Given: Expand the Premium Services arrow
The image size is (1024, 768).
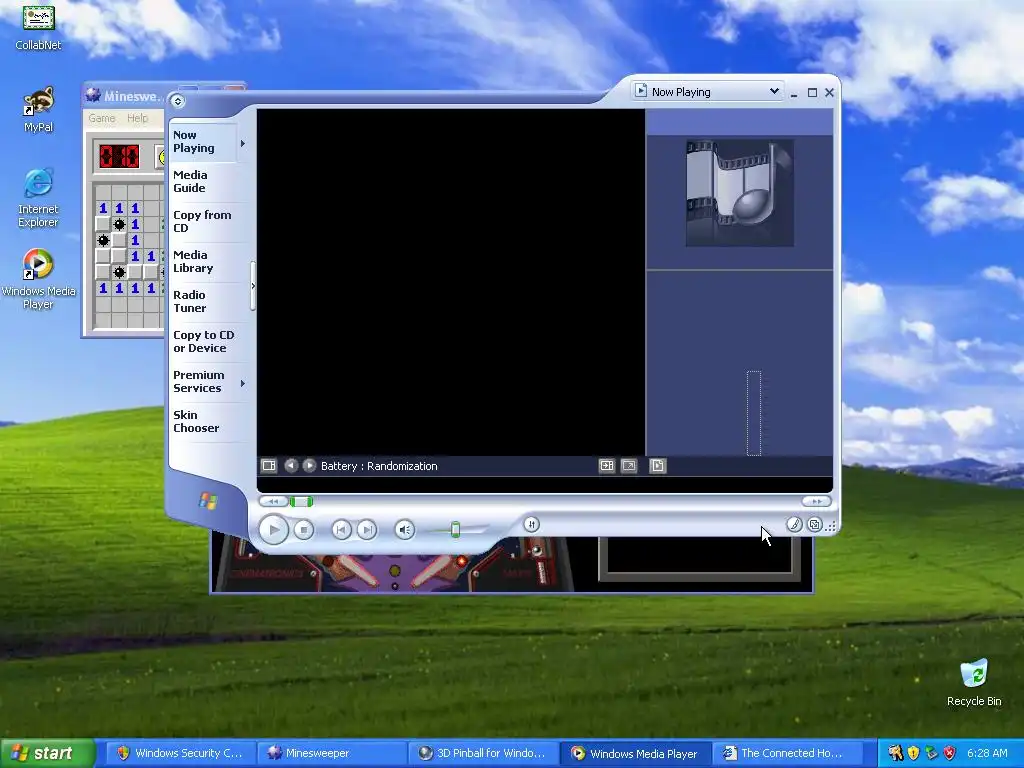Looking at the screenshot, I should [x=243, y=383].
